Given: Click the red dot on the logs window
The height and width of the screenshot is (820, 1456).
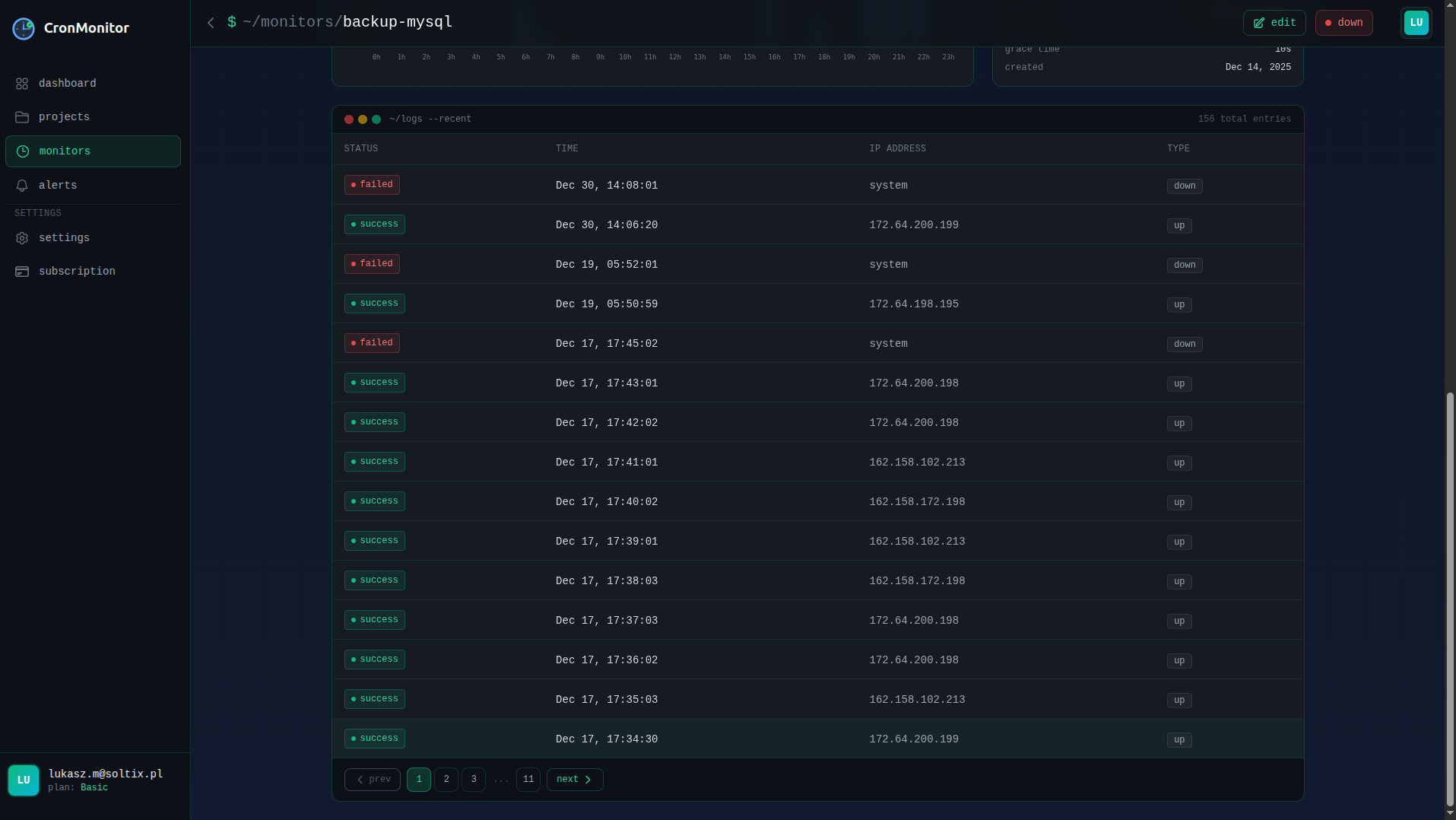Looking at the screenshot, I should tap(349, 119).
